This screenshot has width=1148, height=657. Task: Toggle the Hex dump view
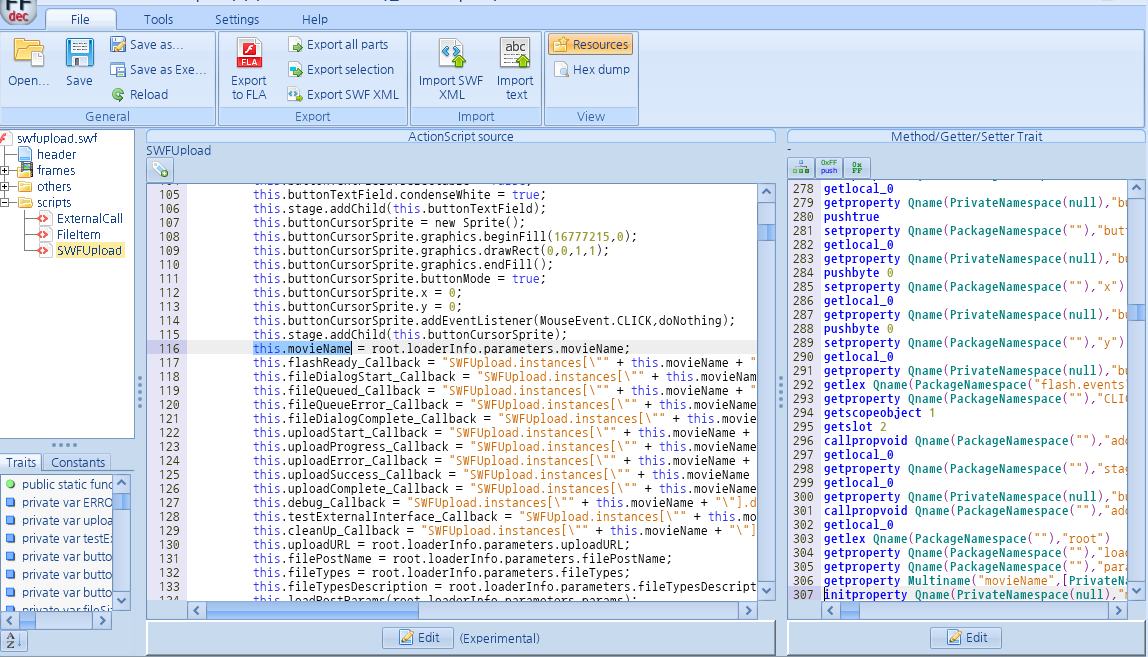[x=592, y=70]
